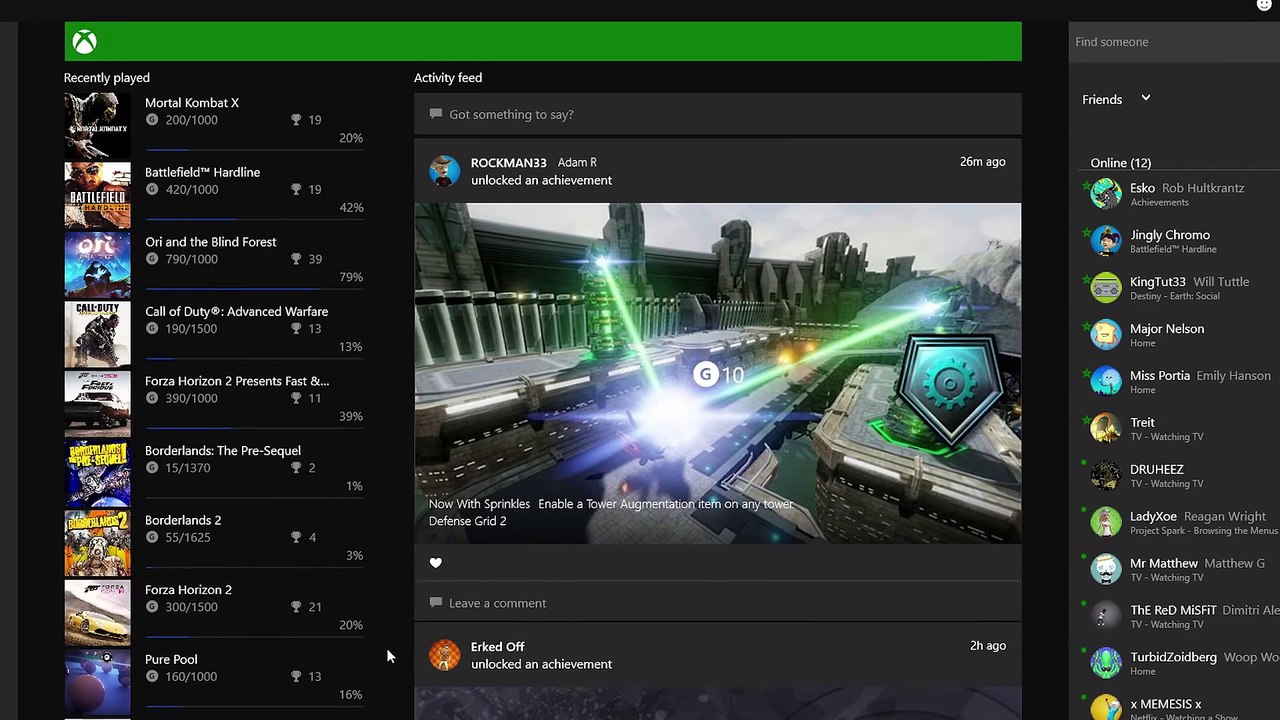Select Jingly Chromo friend name
The width and height of the screenshot is (1280, 720).
pos(1170,235)
